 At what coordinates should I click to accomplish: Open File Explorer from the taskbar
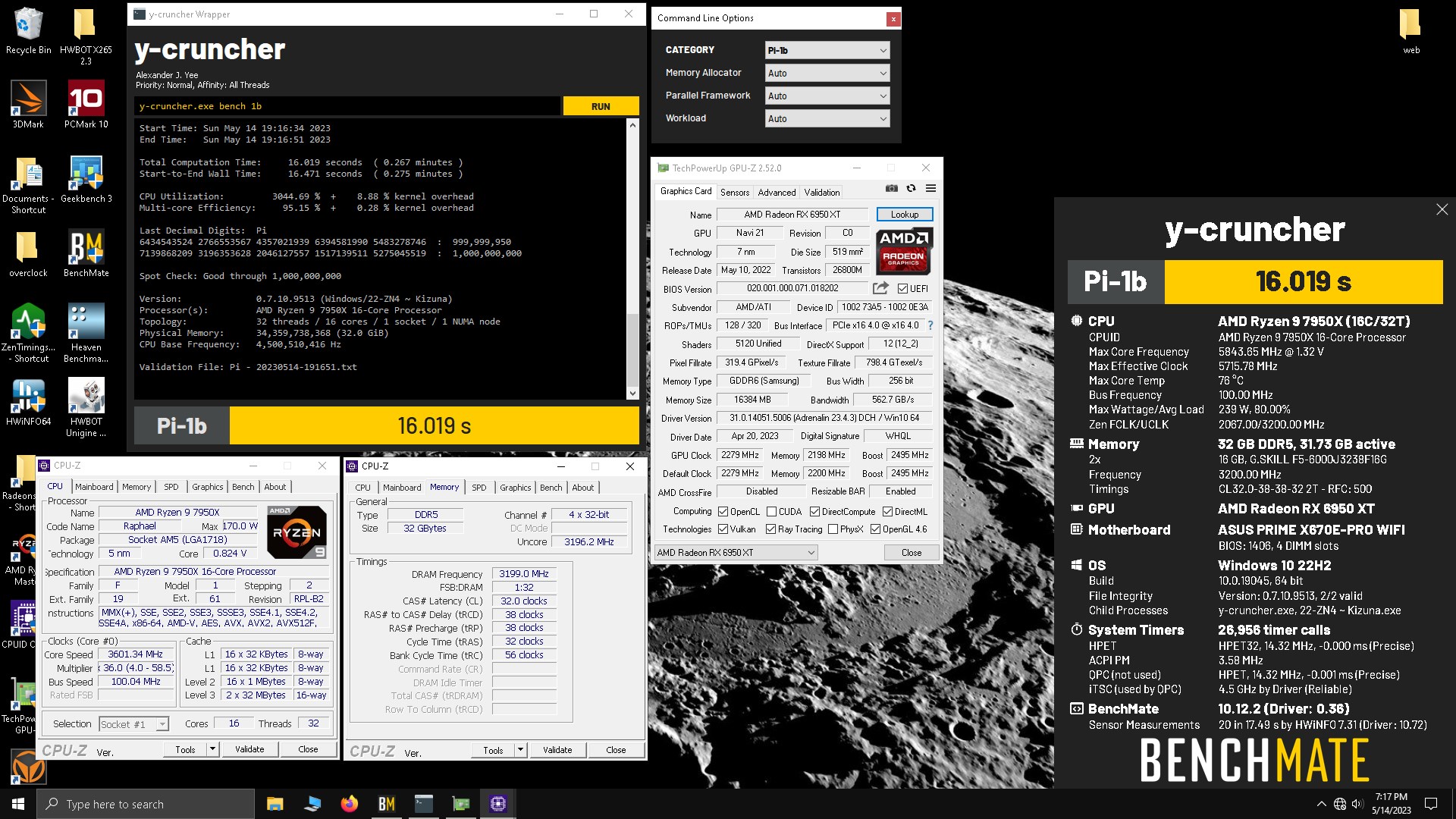(275, 804)
